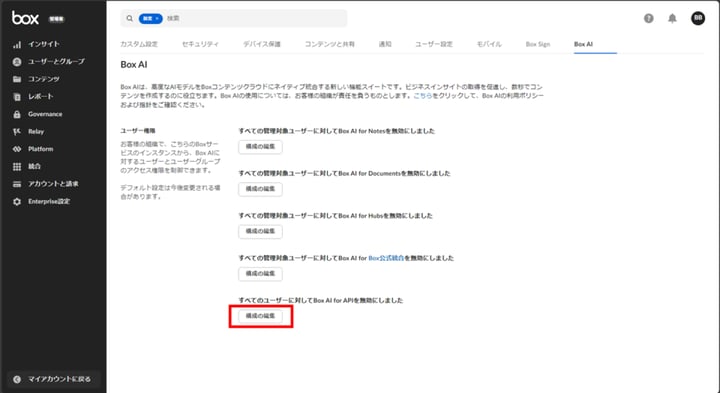
Task: Click the search magnifier icon
Action: [129, 18]
